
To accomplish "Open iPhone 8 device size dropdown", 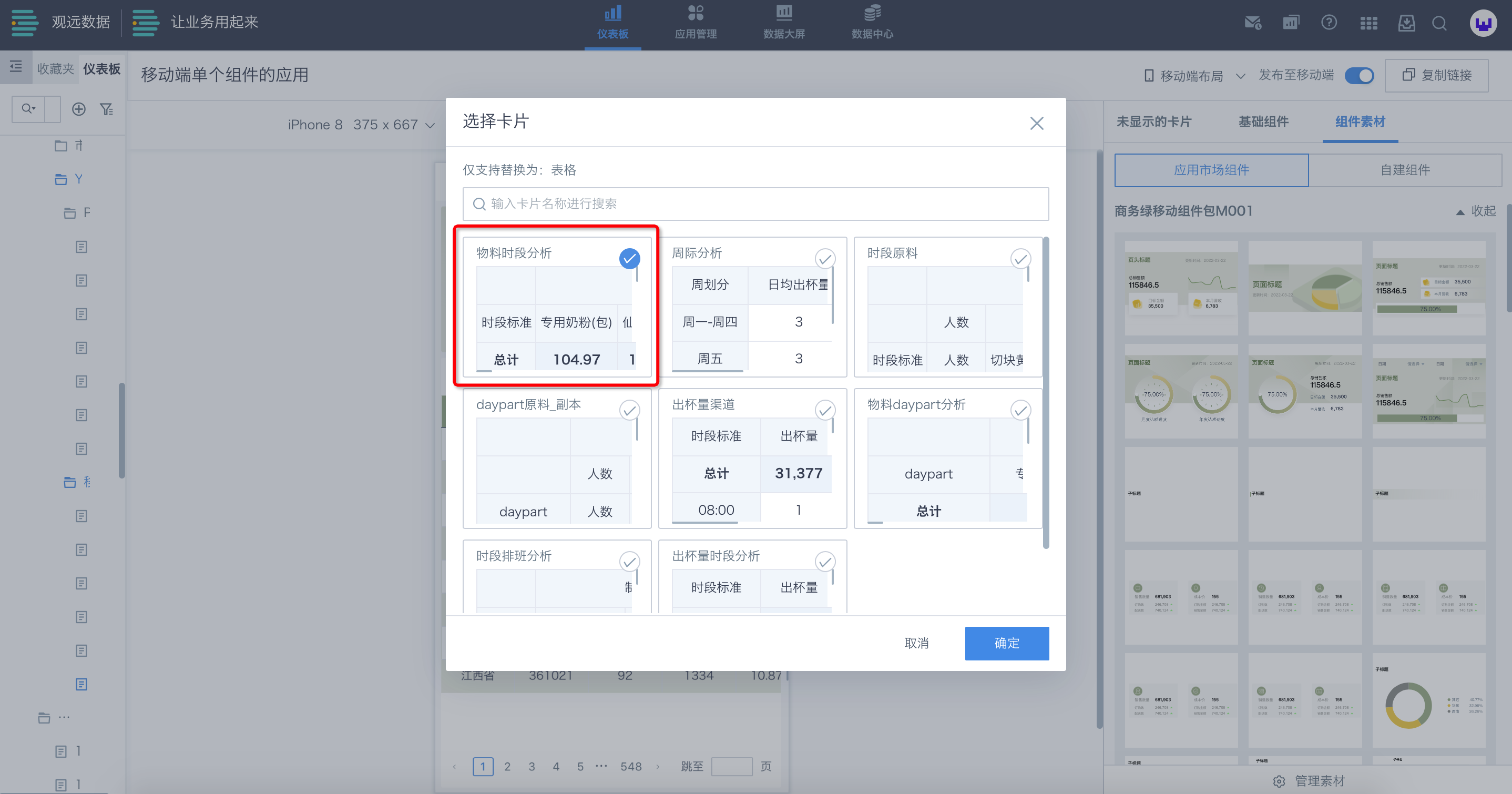I will tap(361, 125).
